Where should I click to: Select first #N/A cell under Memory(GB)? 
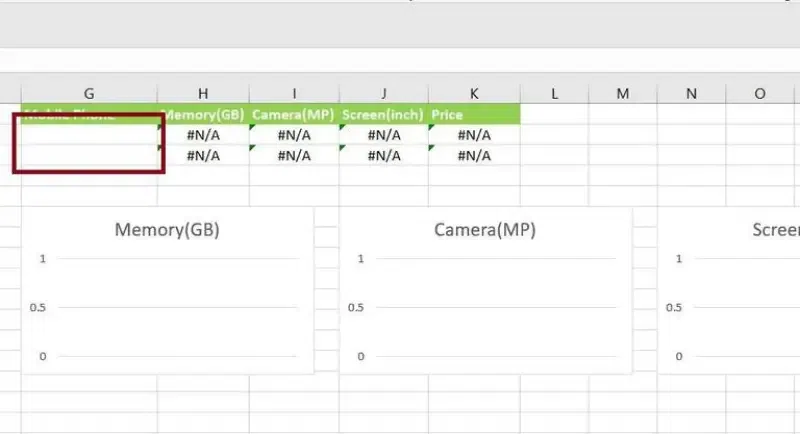click(204, 135)
